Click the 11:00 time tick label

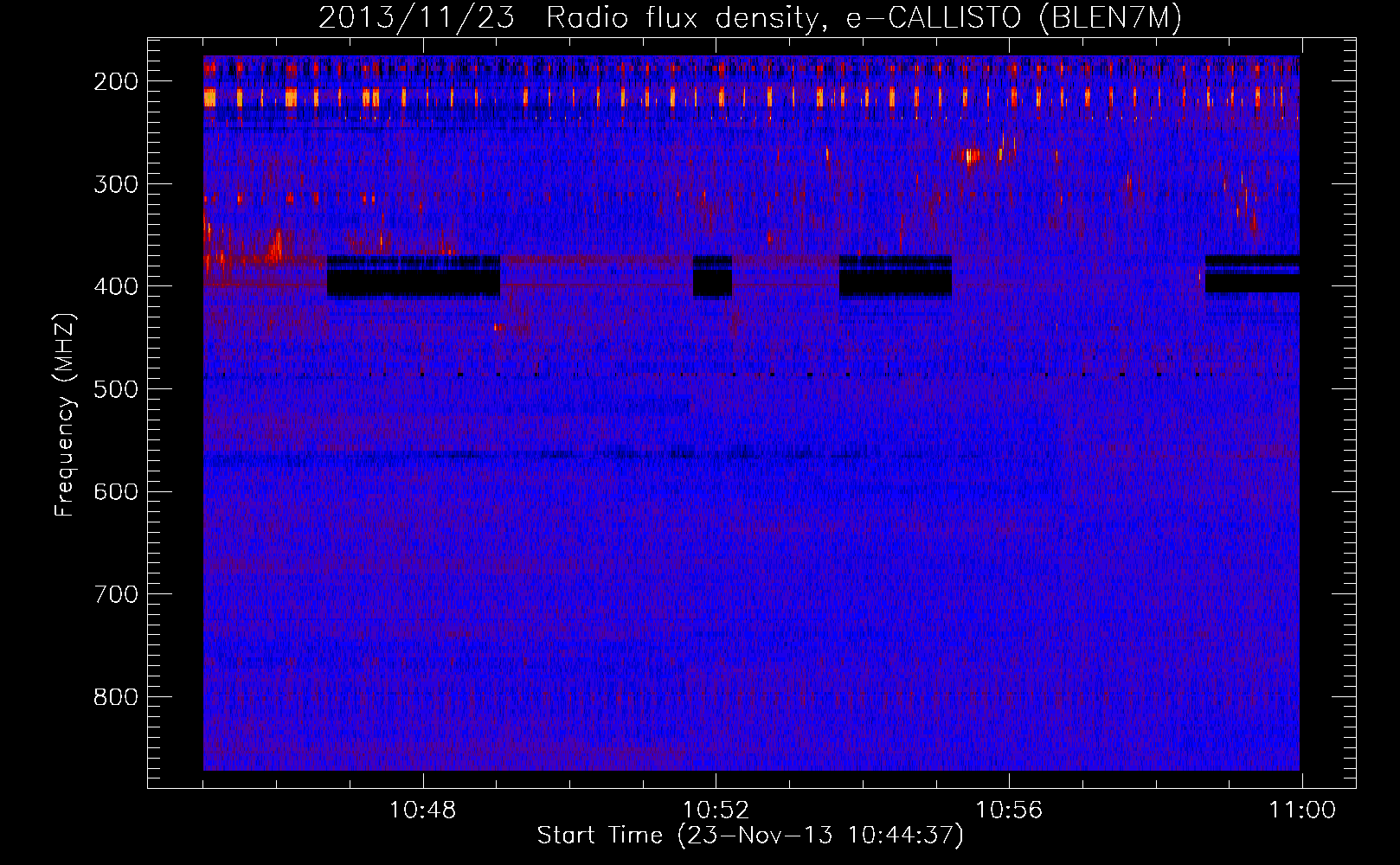(1302, 811)
